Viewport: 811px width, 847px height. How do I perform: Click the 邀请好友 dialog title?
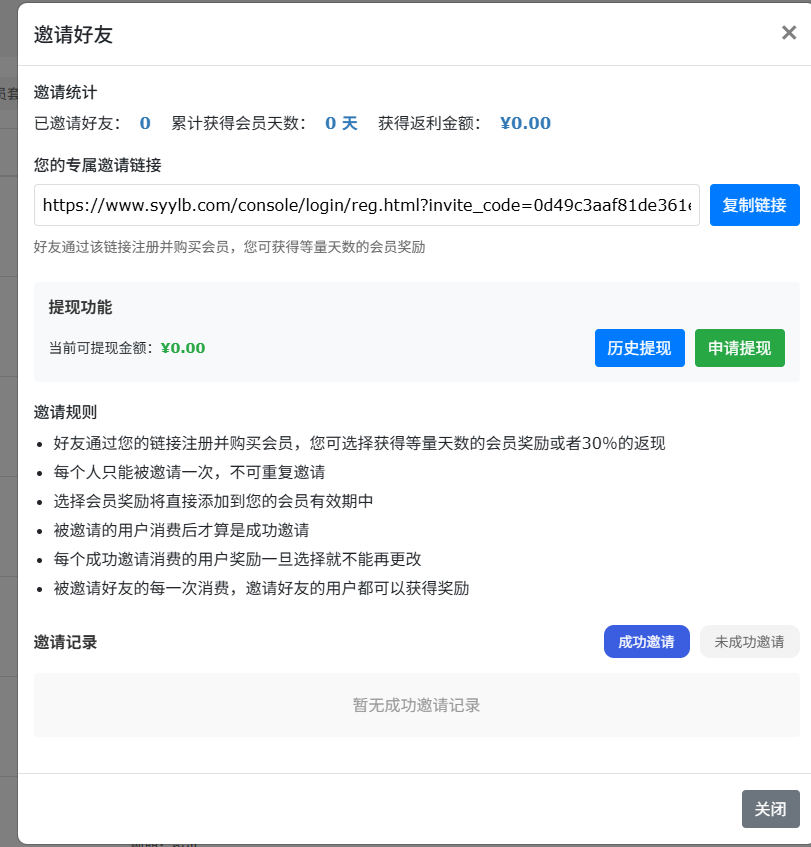[73, 35]
